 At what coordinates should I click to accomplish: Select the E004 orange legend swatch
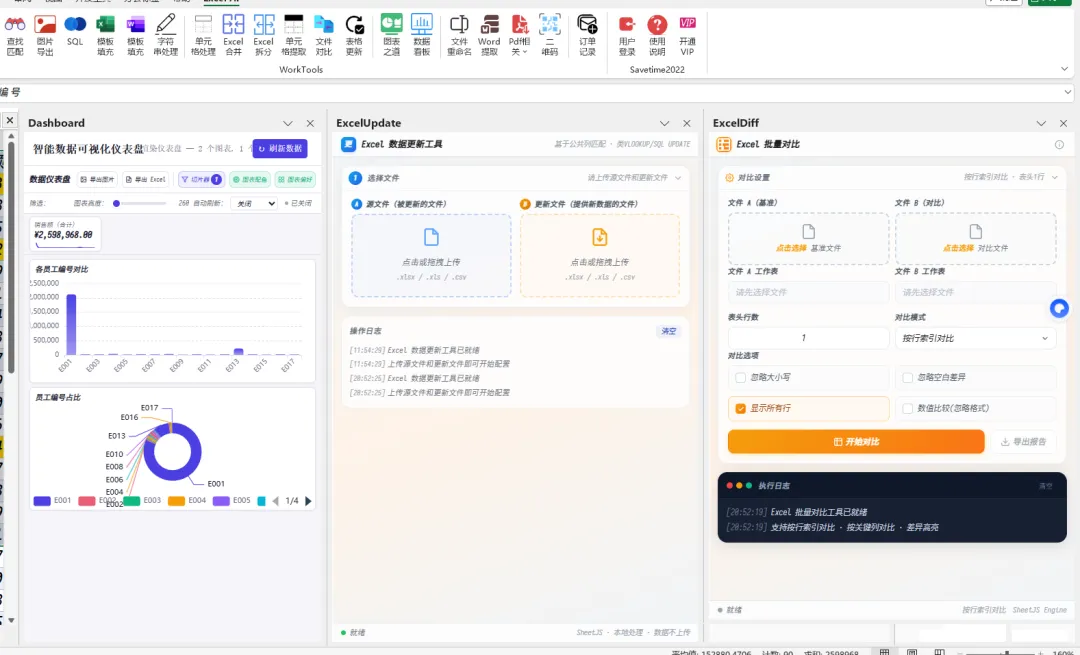[176, 501]
